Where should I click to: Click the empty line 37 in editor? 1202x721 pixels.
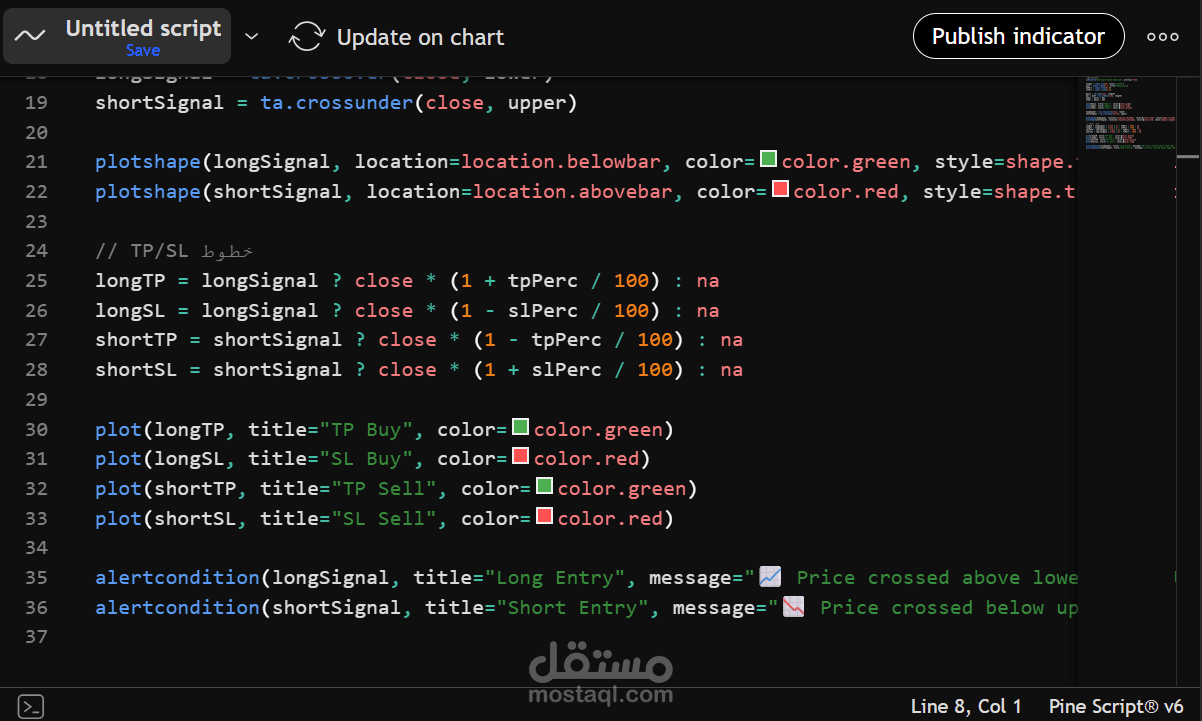click(x=585, y=637)
